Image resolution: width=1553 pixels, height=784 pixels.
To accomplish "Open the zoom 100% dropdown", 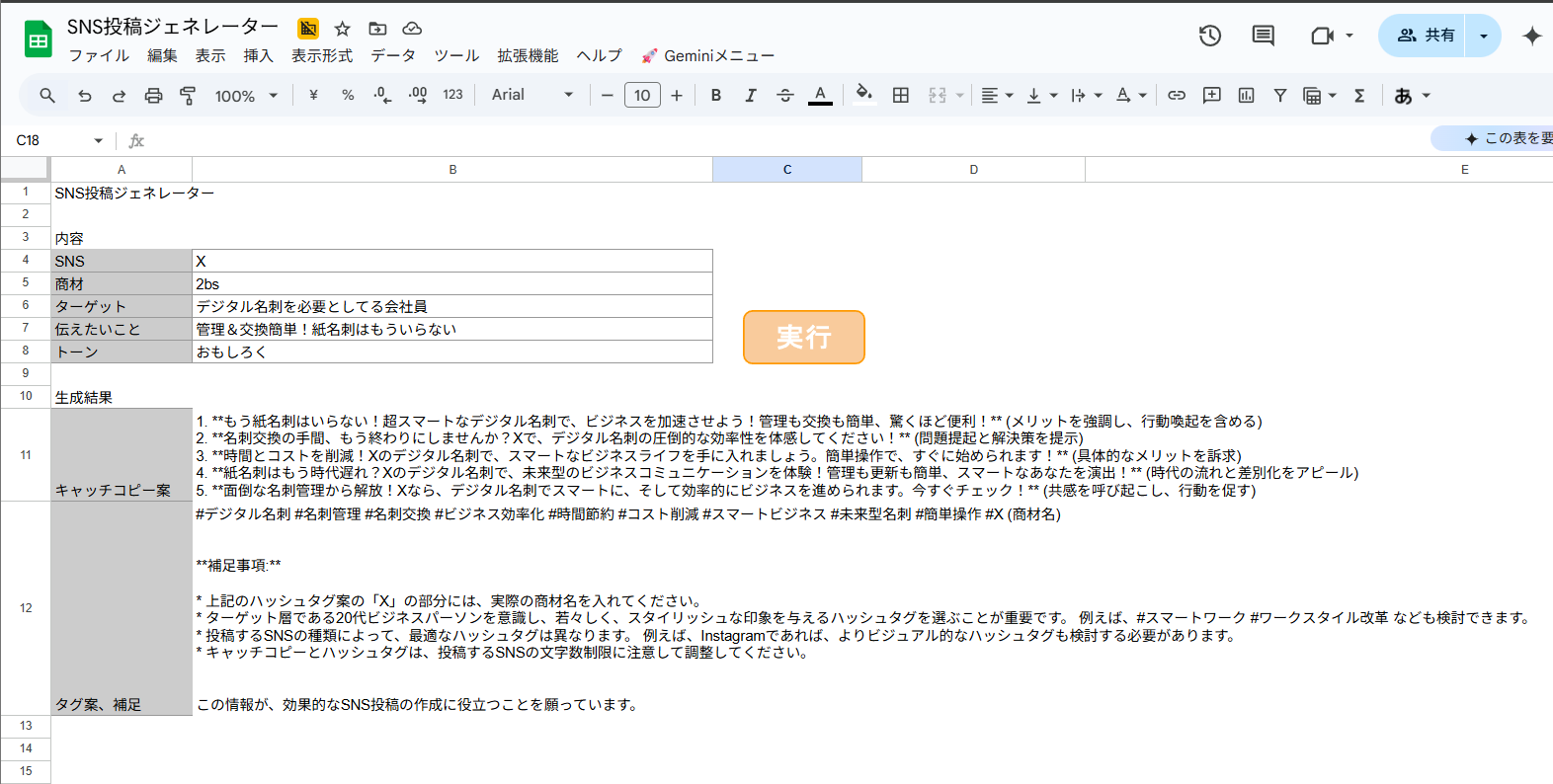I will pyautogui.click(x=246, y=96).
